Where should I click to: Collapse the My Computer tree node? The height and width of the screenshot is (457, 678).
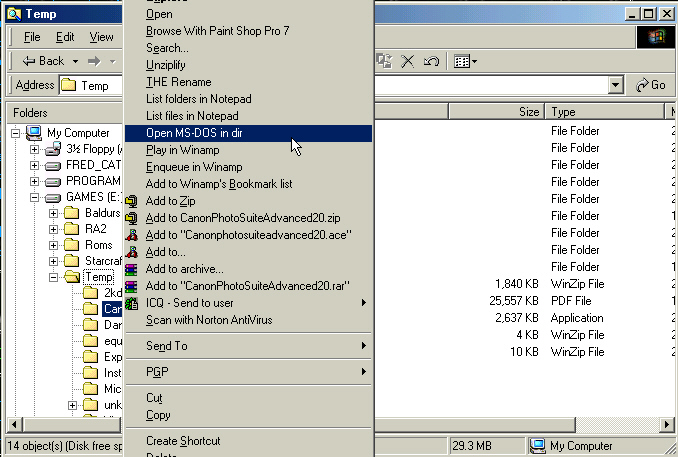point(15,133)
